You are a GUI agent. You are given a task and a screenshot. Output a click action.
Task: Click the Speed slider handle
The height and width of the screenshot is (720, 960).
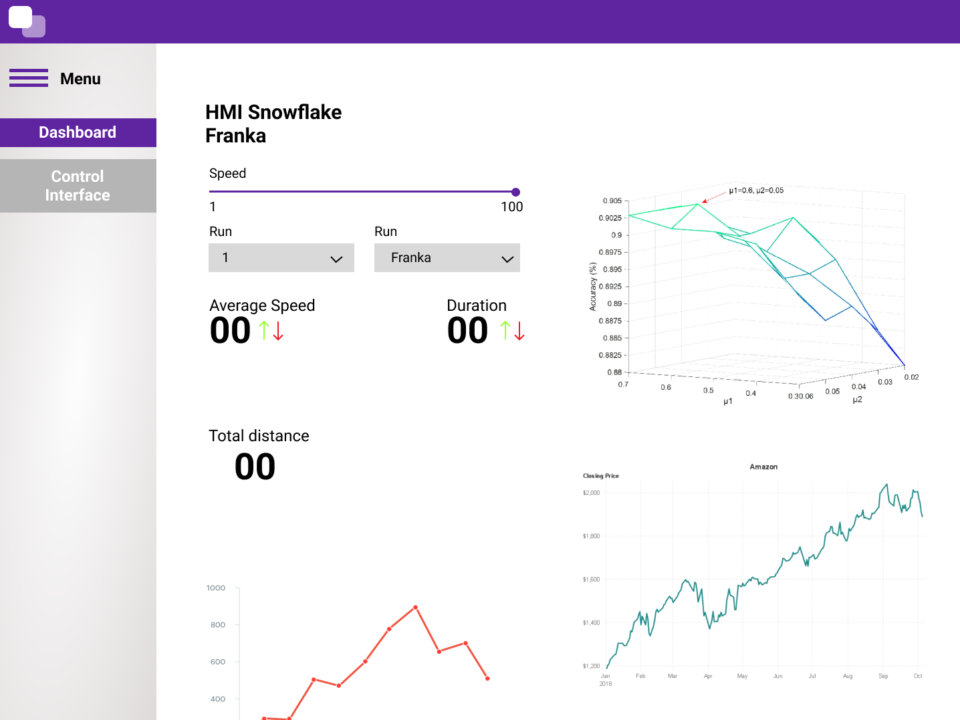coord(516,192)
